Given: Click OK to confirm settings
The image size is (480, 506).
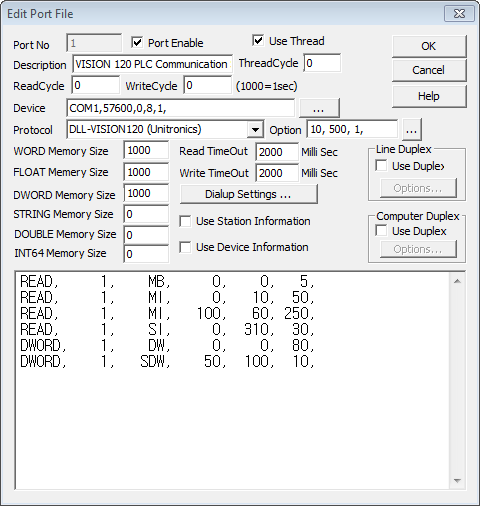Looking at the screenshot, I should 429,46.
